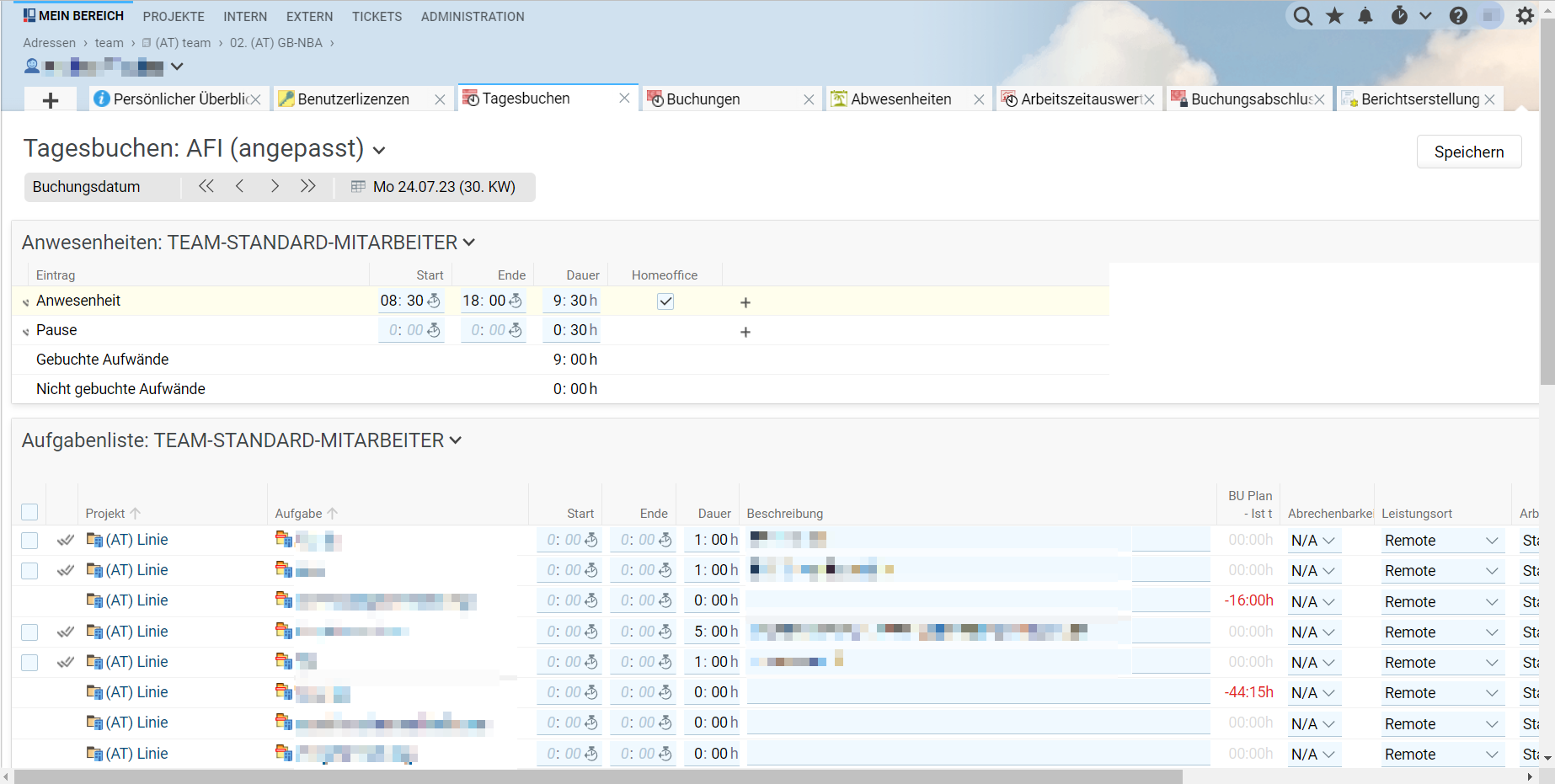Expand the Aufgabenliste TEAM-STANDARD-MITARBEITER chevron
The width and height of the screenshot is (1555, 784).
456,440
